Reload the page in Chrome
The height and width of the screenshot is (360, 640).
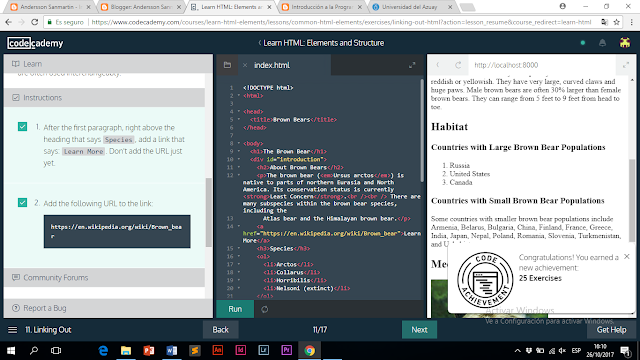[x=35, y=22]
